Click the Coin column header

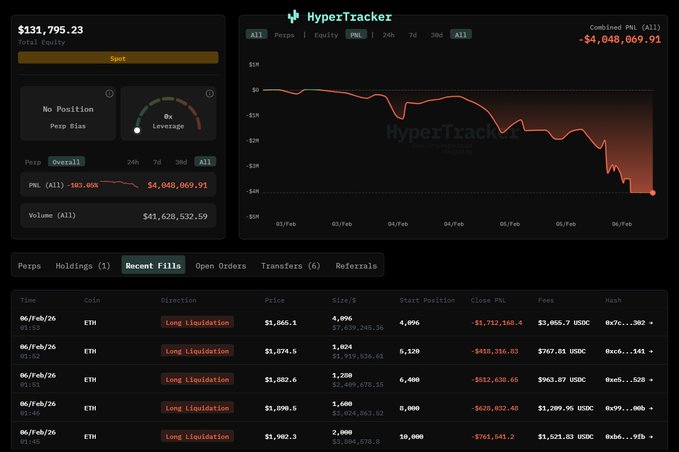pyautogui.click(x=92, y=300)
